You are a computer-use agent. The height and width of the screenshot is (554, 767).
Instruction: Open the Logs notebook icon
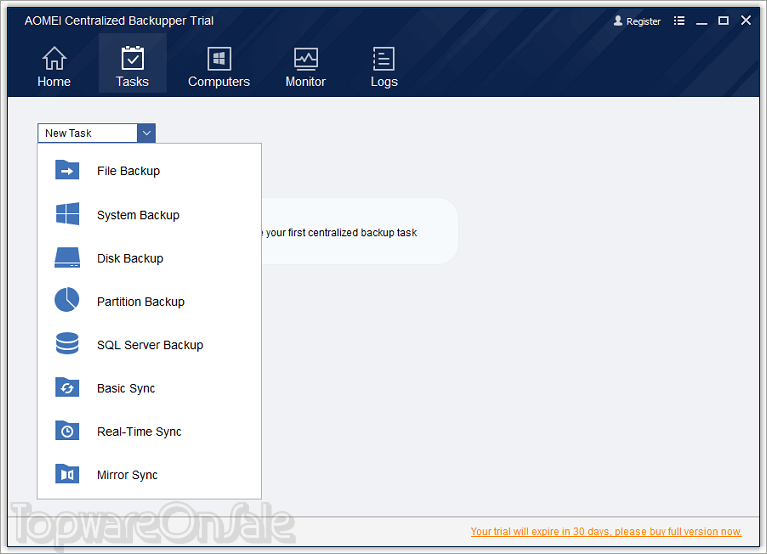point(384,59)
